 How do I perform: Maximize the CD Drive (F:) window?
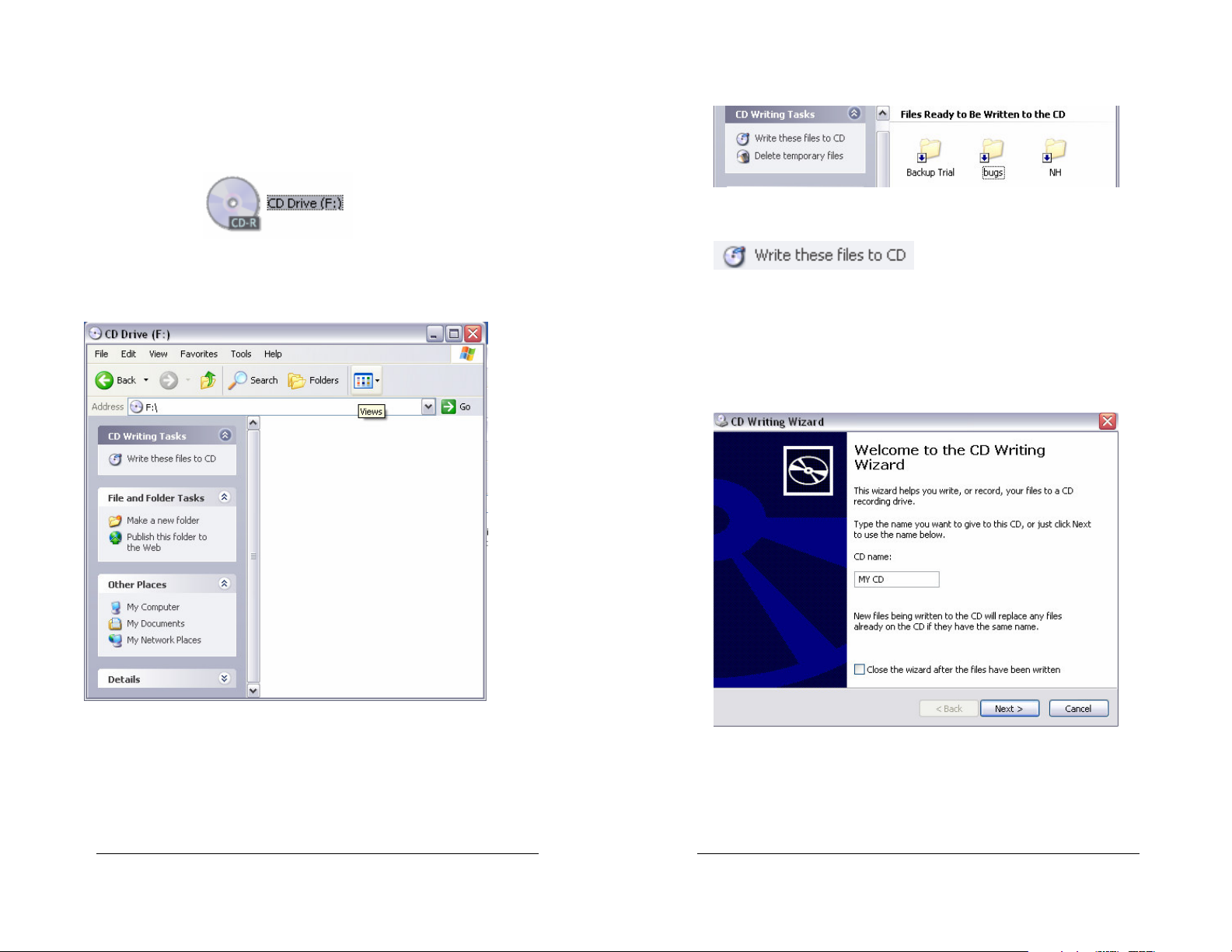tap(454, 334)
